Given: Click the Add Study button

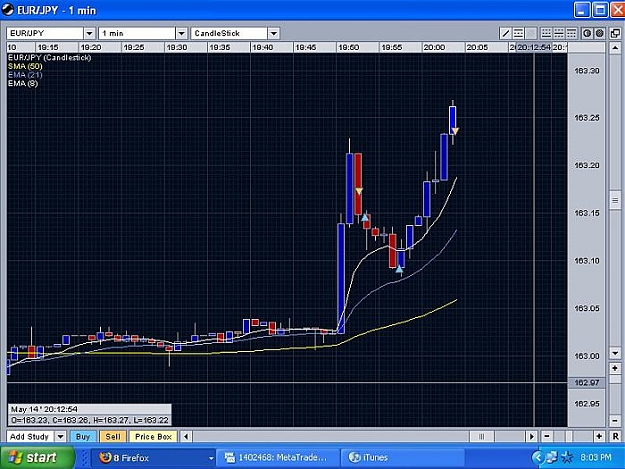Looking at the screenshot, I should 31,436.
